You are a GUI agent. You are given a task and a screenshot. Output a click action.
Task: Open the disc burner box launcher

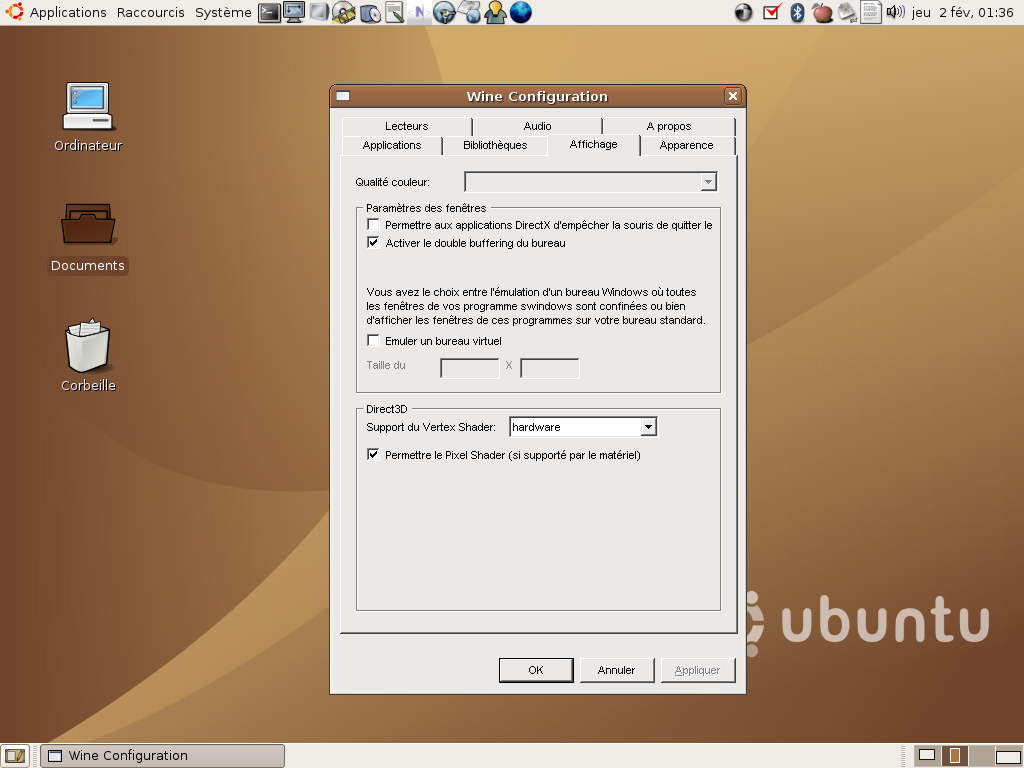tap(370, 12)
